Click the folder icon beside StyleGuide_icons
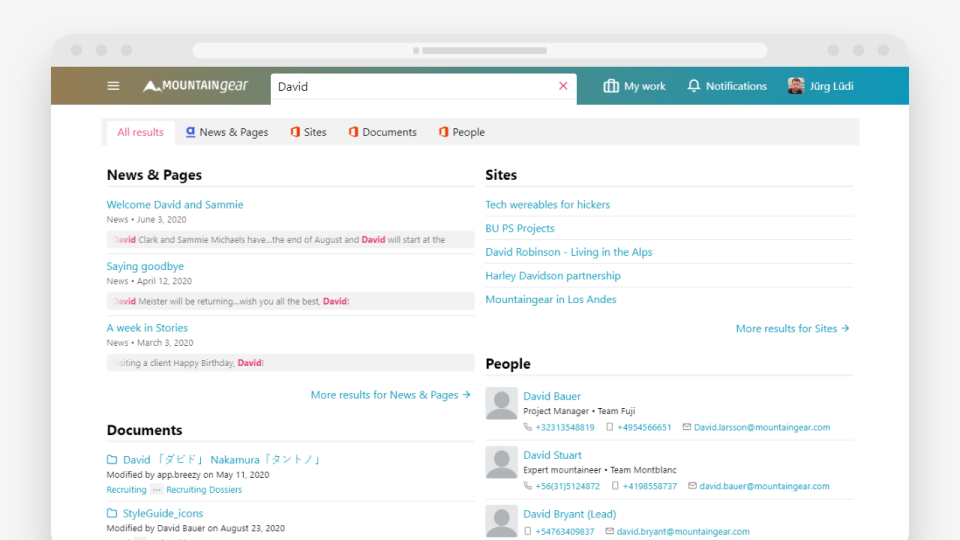Viewport: 960px width, 540px height. point(112,513)
